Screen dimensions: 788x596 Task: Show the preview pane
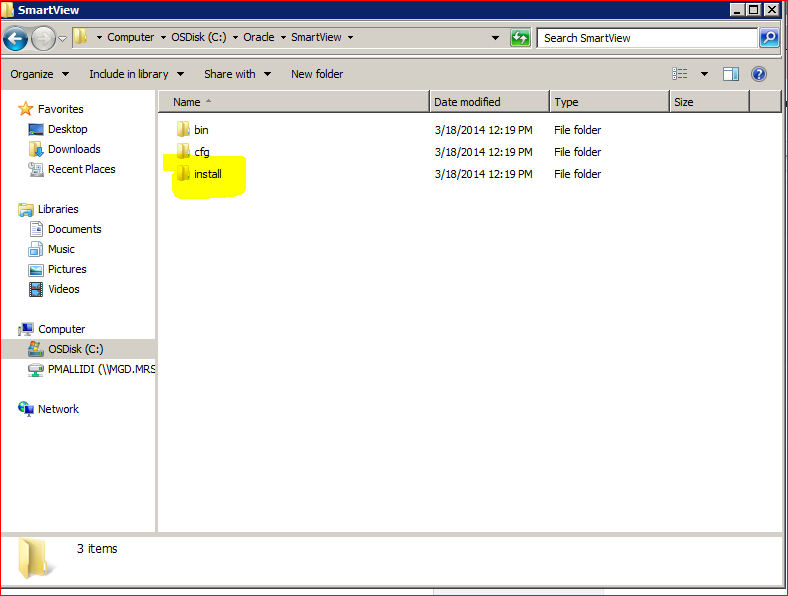[x=731, y=74]
